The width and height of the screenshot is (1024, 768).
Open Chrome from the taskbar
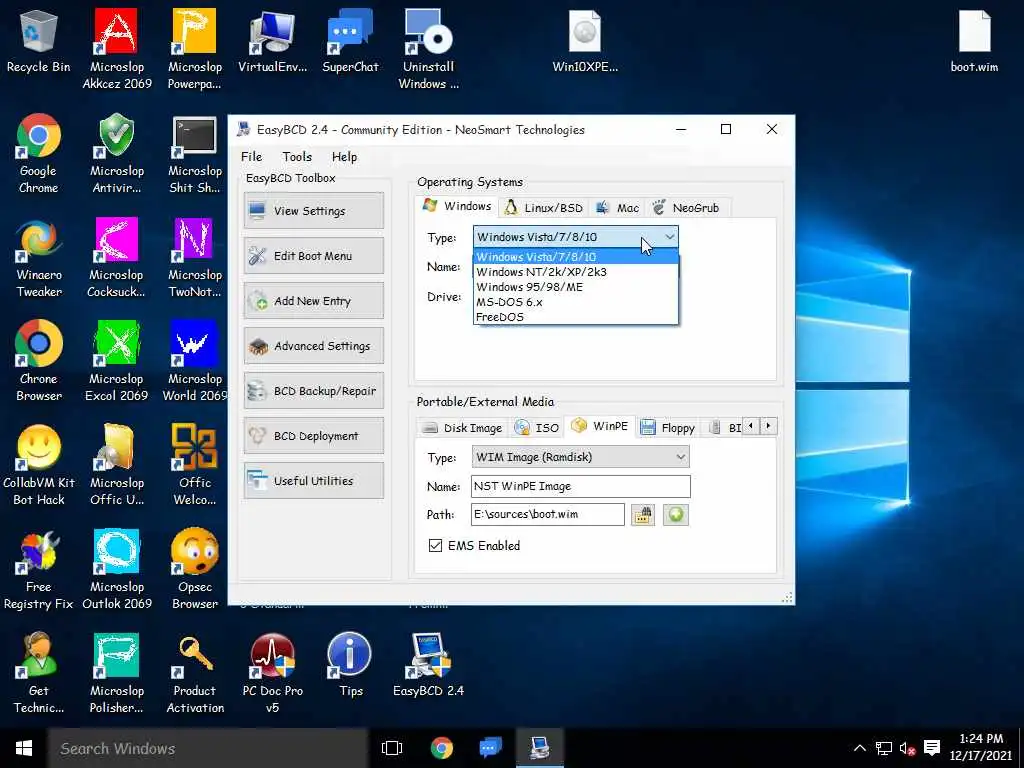point(441,748)
